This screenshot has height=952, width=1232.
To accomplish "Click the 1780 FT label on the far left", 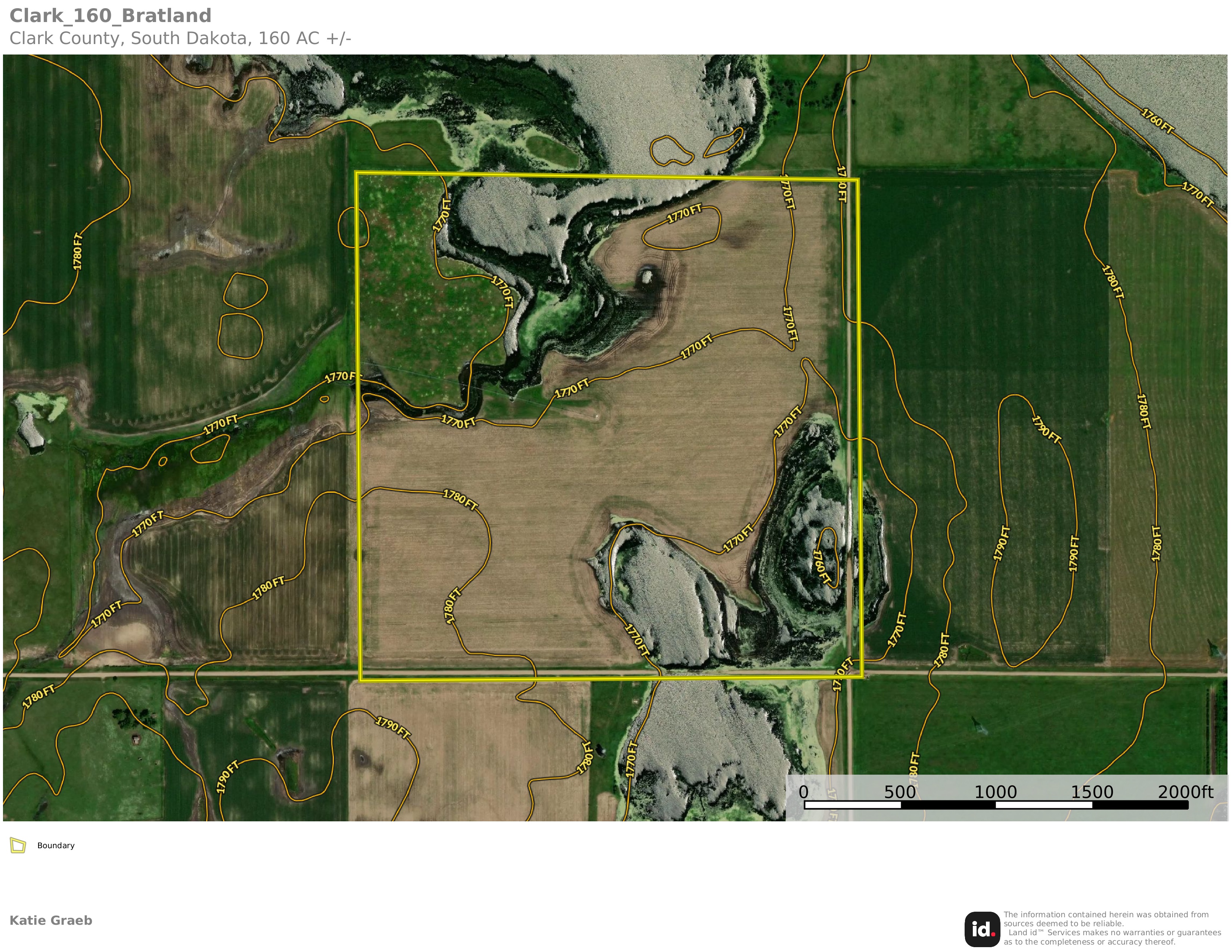I will (77, 251).
